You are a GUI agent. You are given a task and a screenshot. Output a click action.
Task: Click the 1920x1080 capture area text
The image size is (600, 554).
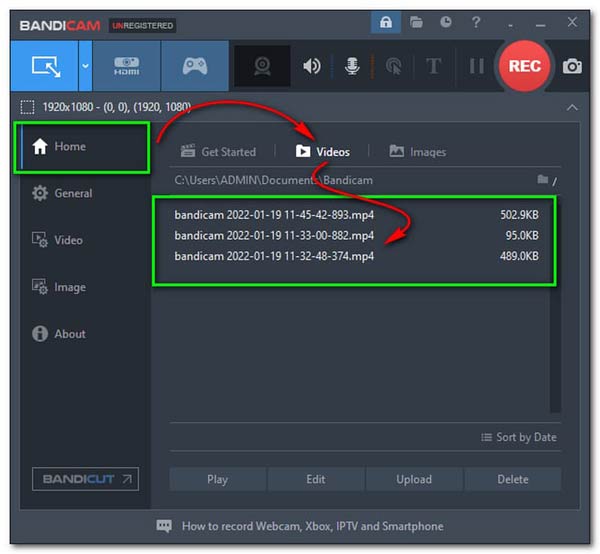[116, 107]
